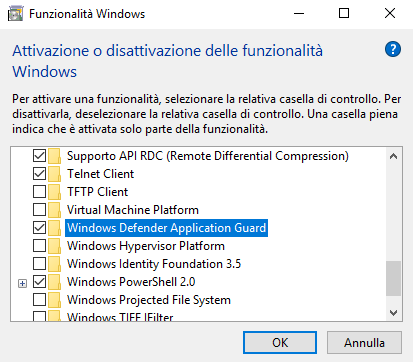Enable the Virtual Machine Platform checkbox
Image resolution: width=413 pixels, height=362 pixels.
pos(39,210)
